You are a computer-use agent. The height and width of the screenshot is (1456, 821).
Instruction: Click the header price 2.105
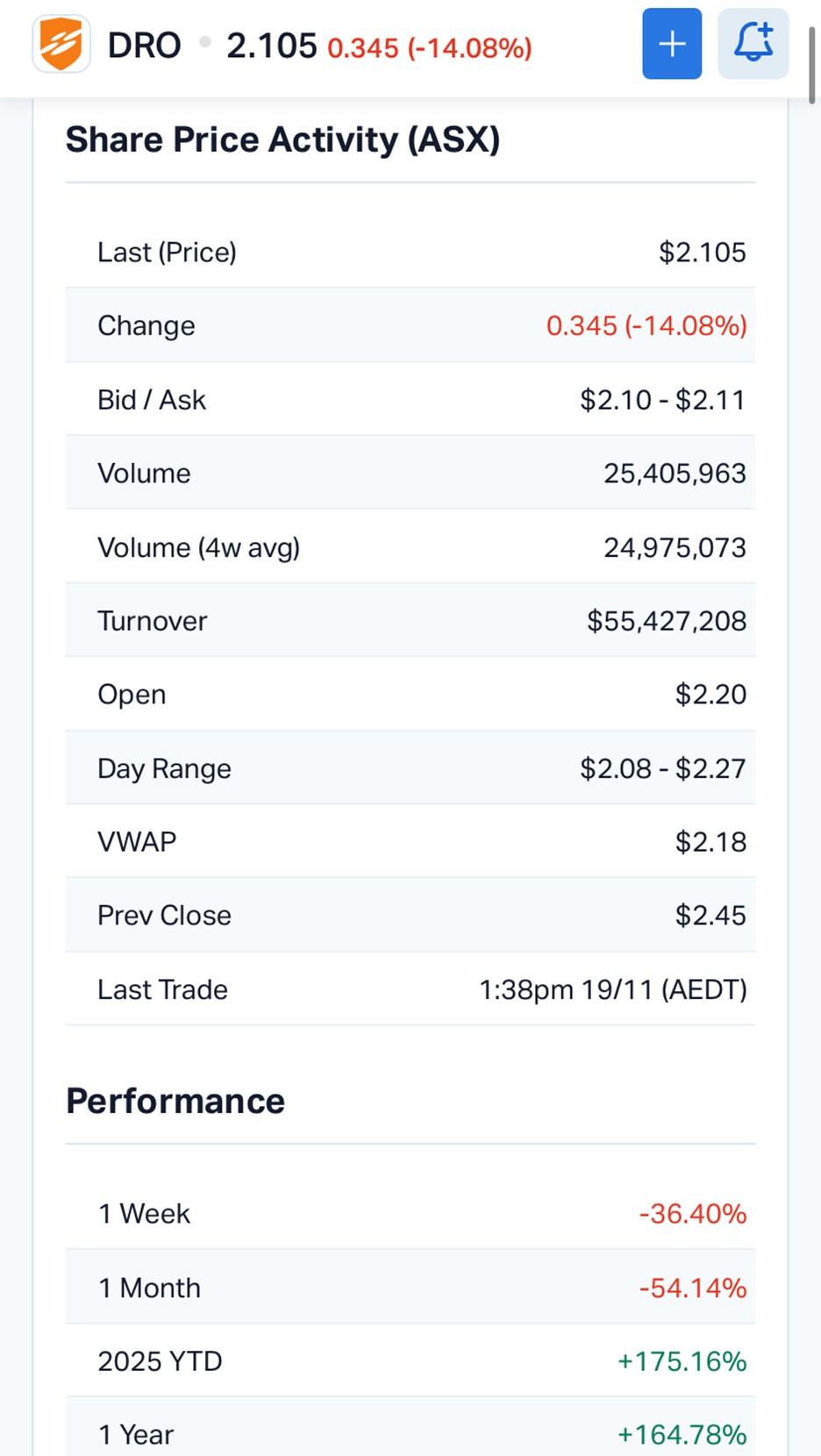(x=271, y=46)
